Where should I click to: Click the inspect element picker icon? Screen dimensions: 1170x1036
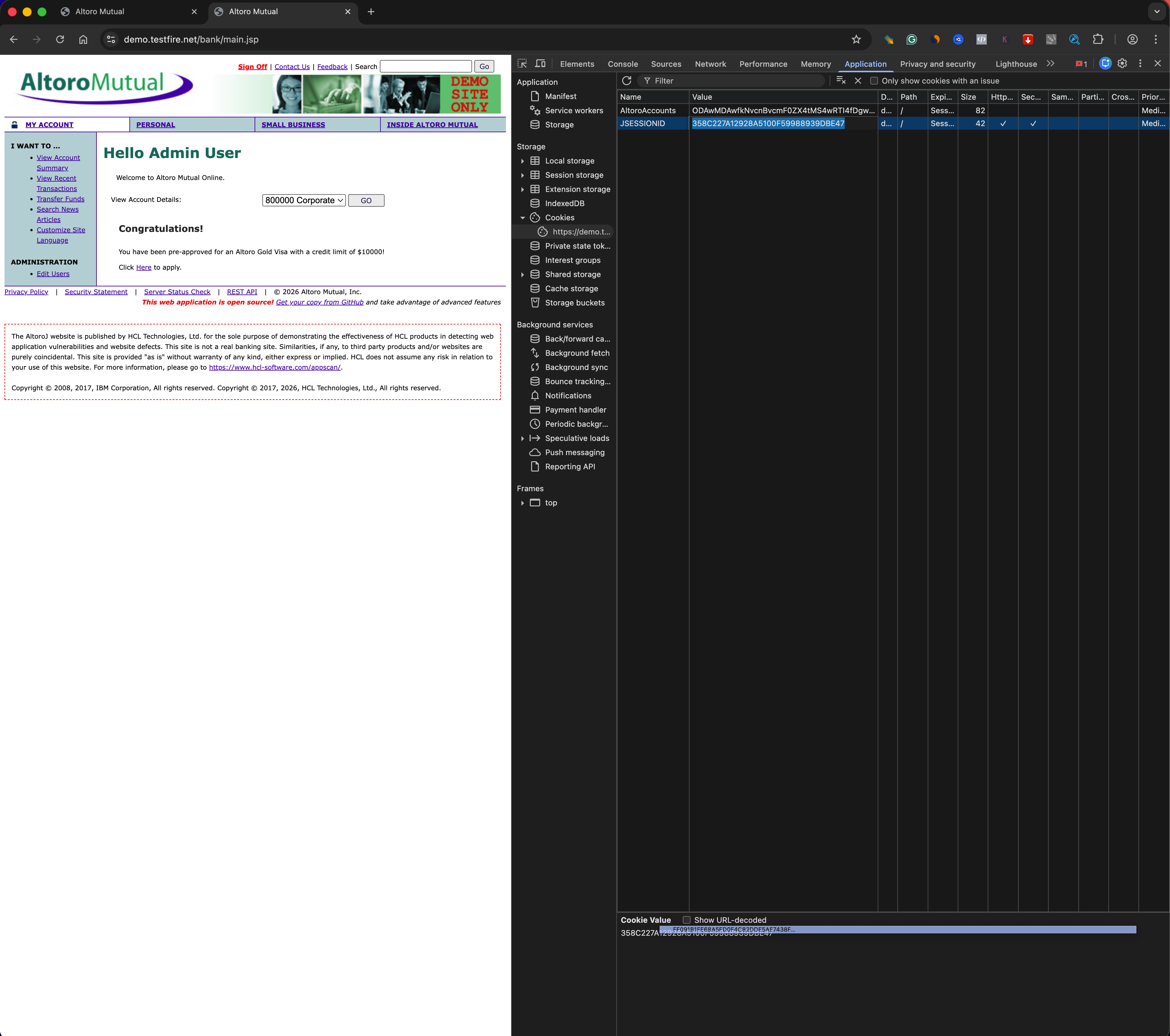pyautogui.click(x=522, y=64)
